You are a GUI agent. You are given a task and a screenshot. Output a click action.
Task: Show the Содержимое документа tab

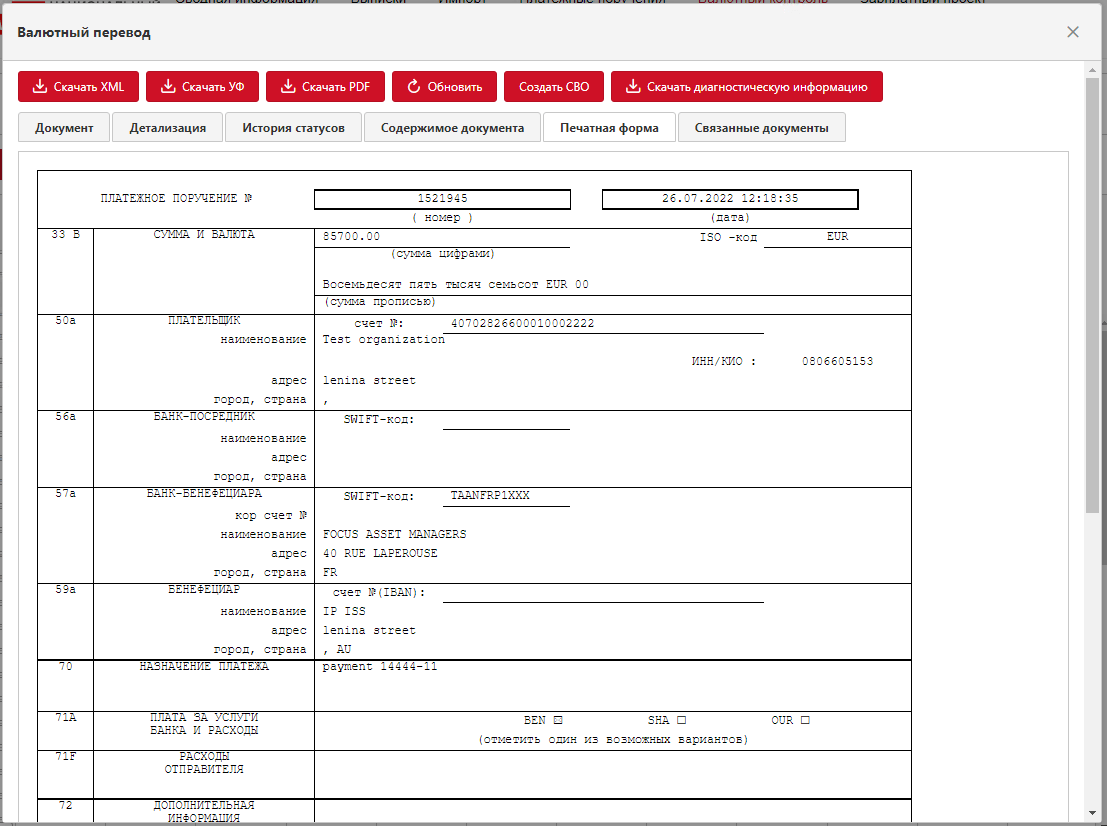(x=453, y=128)
